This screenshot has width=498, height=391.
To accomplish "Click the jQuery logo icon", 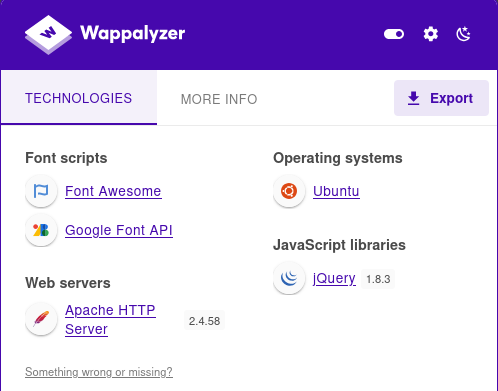I will (289, 278).
